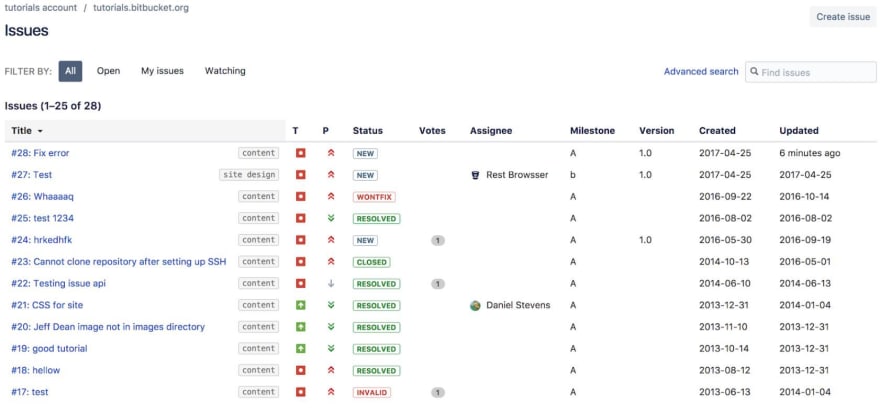The height and width of the screenshot is (412, 880).
Task: Focus the Find issues search field
Action: (x=810, y=72)
